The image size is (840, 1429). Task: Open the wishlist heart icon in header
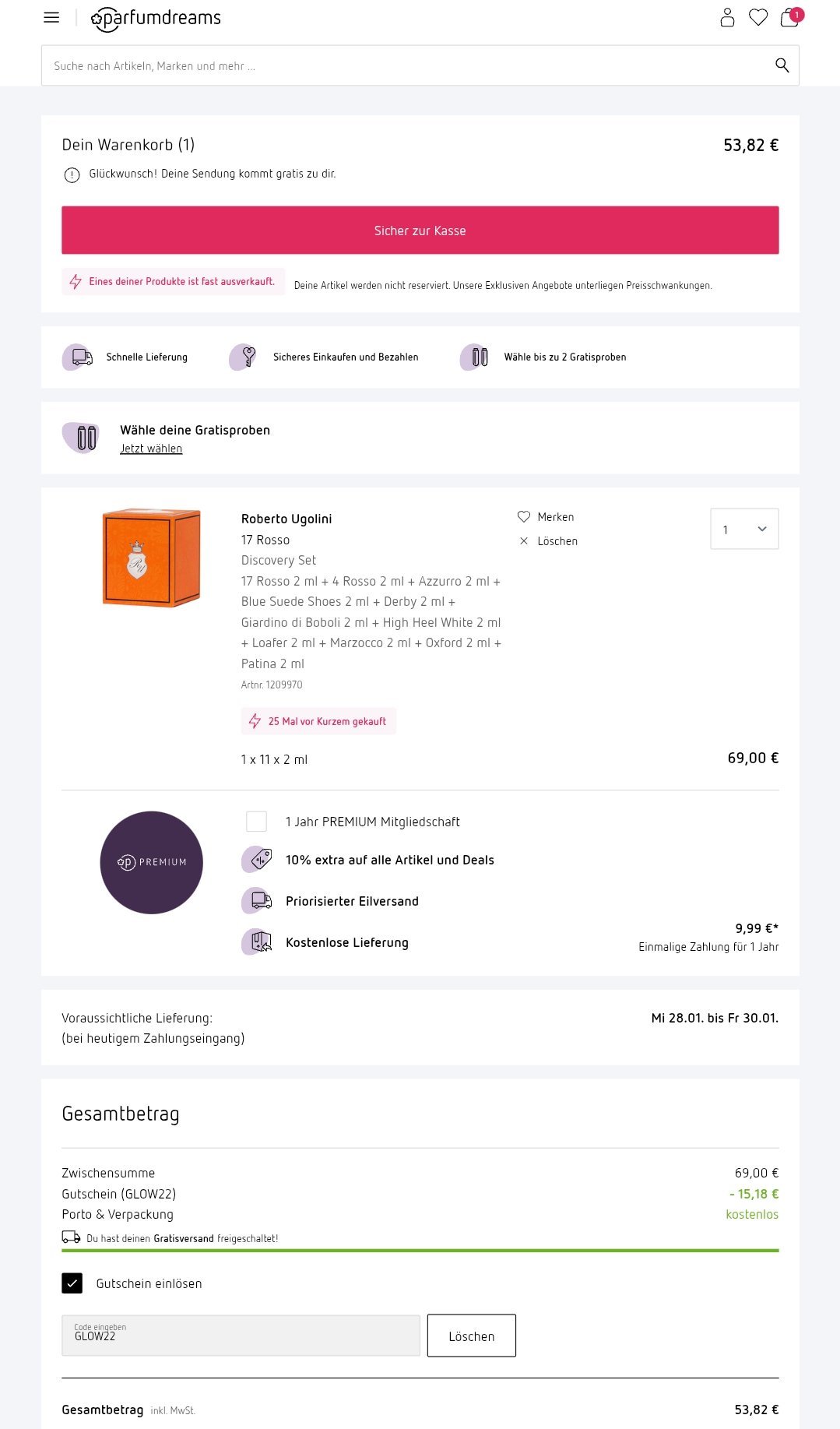coord(758,17)
